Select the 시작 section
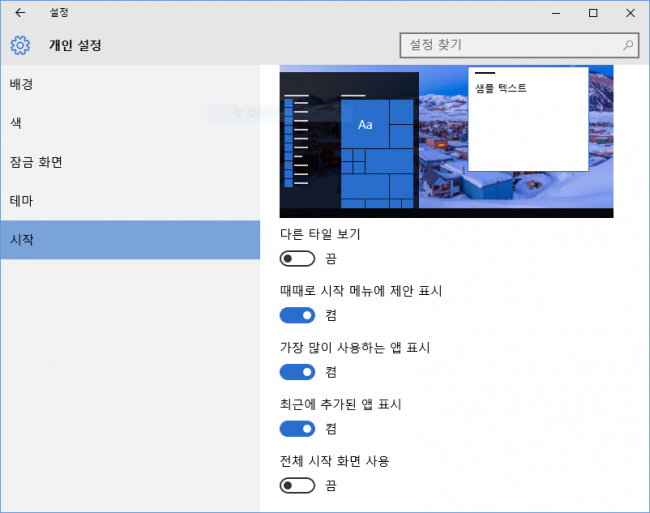 pyautogui.click(x=130, y=240)
